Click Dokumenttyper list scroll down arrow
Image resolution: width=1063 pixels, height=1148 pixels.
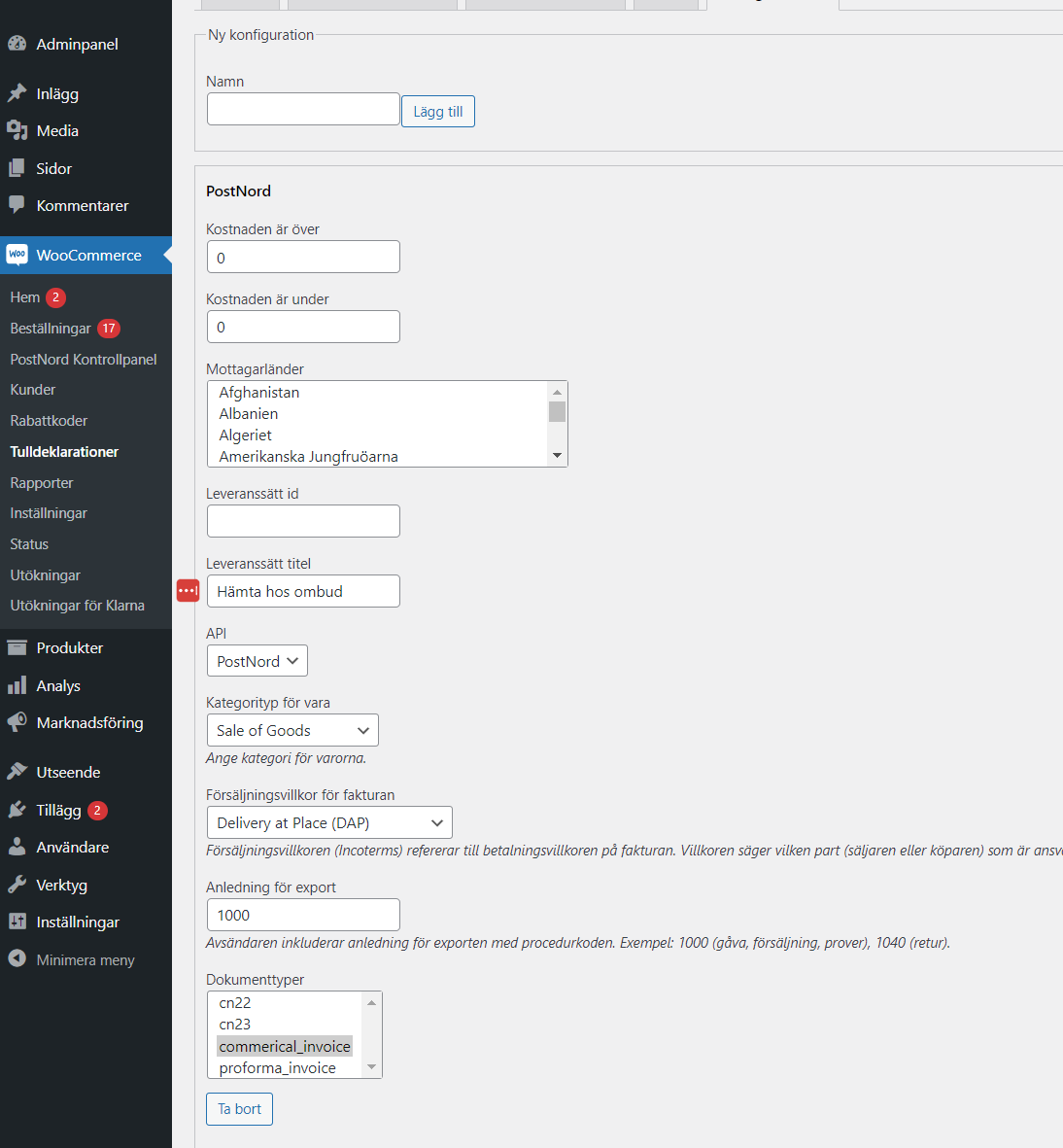click(x=372, y=1066)
